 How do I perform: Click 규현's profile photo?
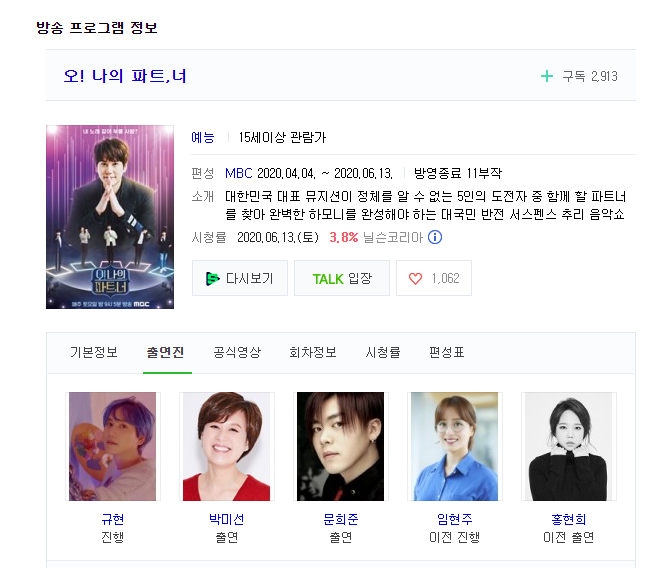click(x=112, y=447)
